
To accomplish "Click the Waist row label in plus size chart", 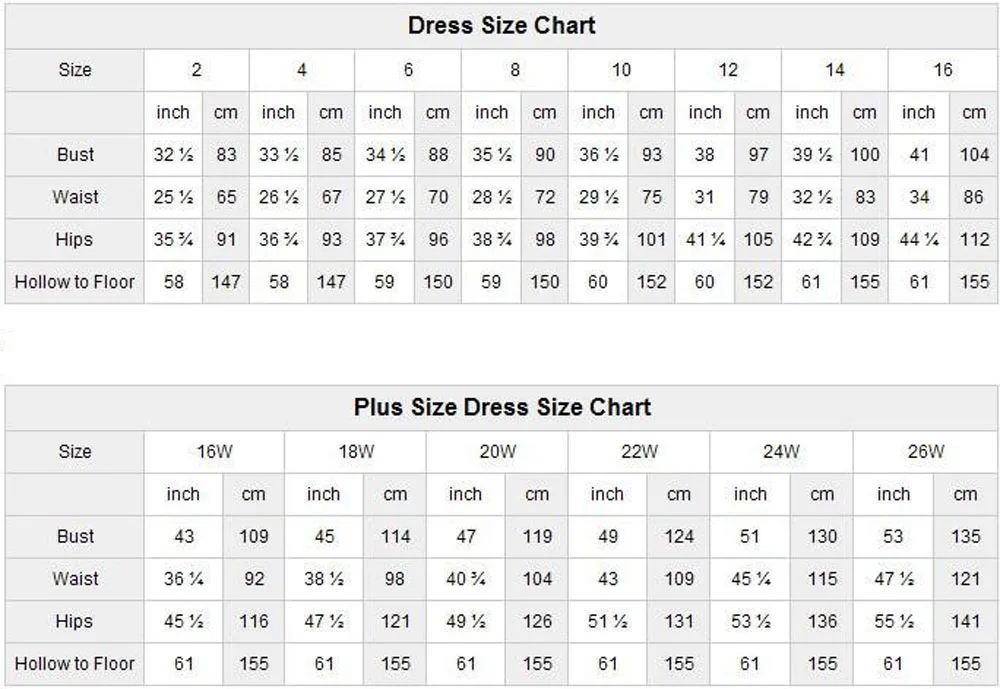I will point(75,578).
